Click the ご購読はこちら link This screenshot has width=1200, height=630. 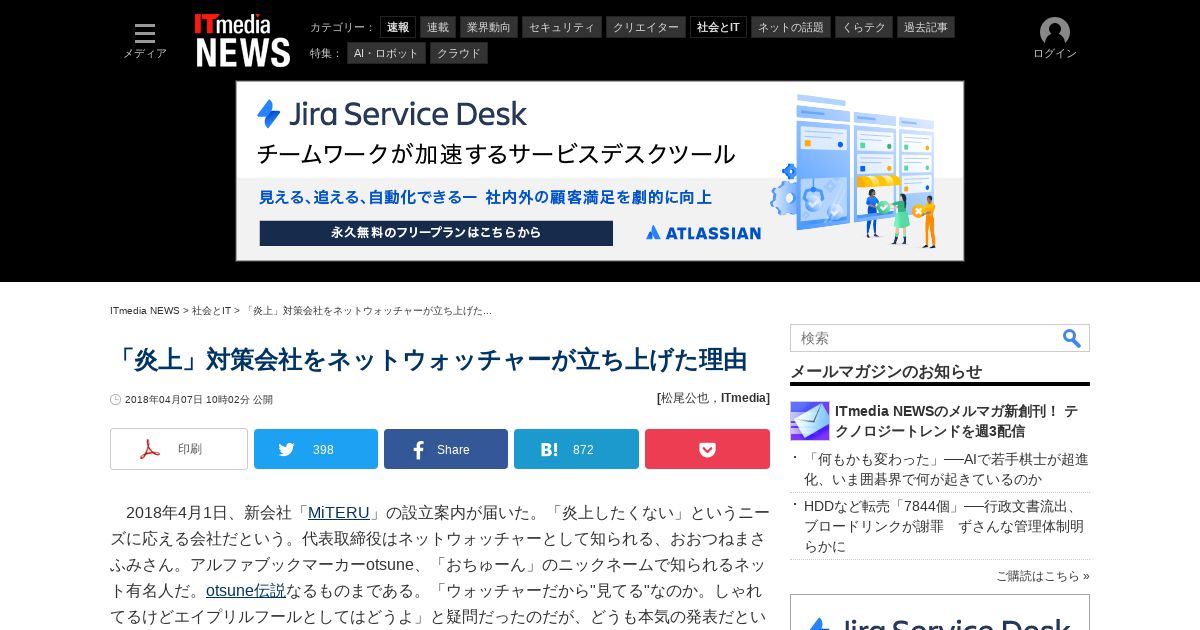click(x=1042, y=576)
